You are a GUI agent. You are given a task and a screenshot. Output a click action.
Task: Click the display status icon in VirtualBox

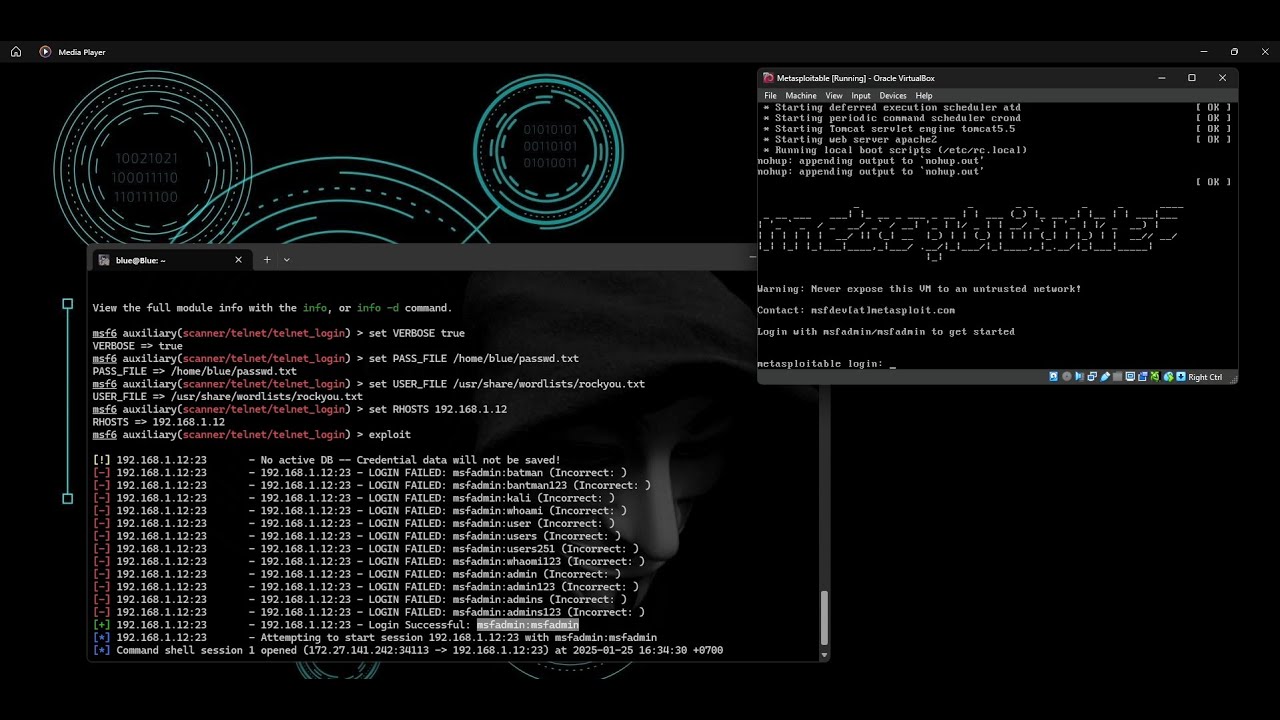[x=1130, y=377]
